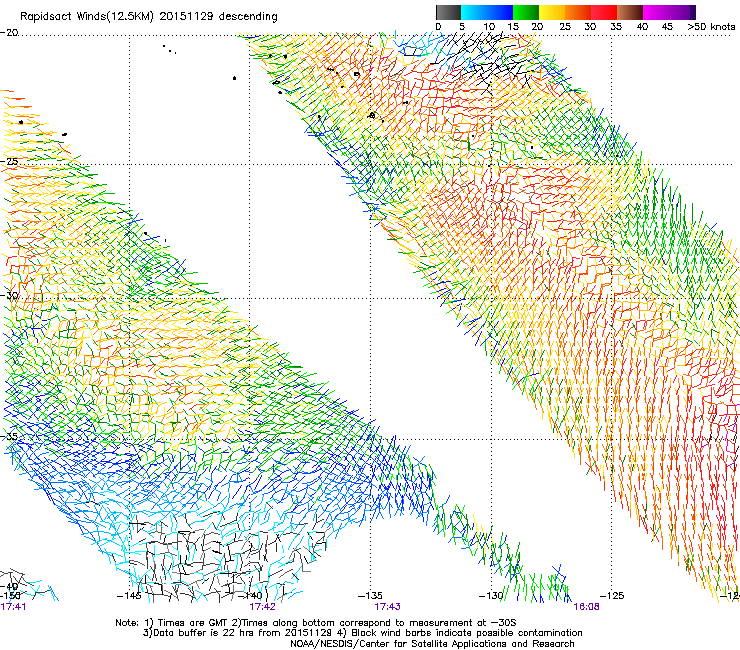Click the purple time stamp '18:08'
This screenshot has width=740, height=650.
pyautogui.click(x=586, y=607)
